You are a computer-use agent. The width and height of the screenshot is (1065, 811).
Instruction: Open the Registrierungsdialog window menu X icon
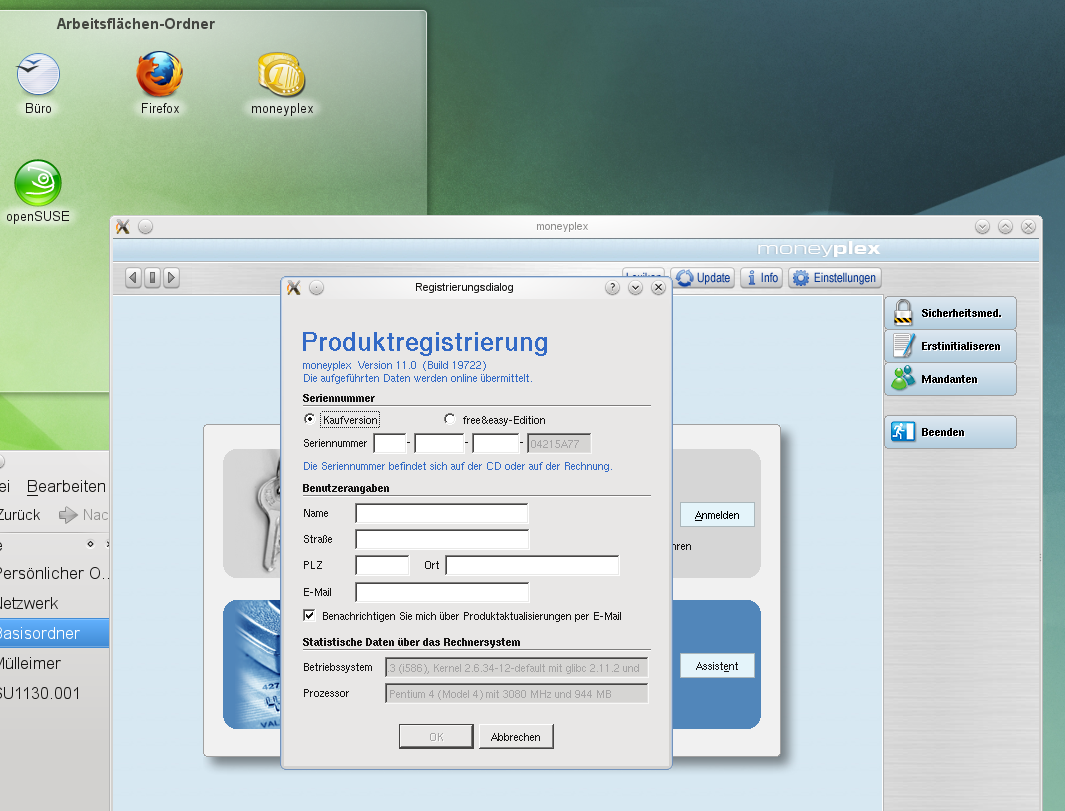click(294, 287)
